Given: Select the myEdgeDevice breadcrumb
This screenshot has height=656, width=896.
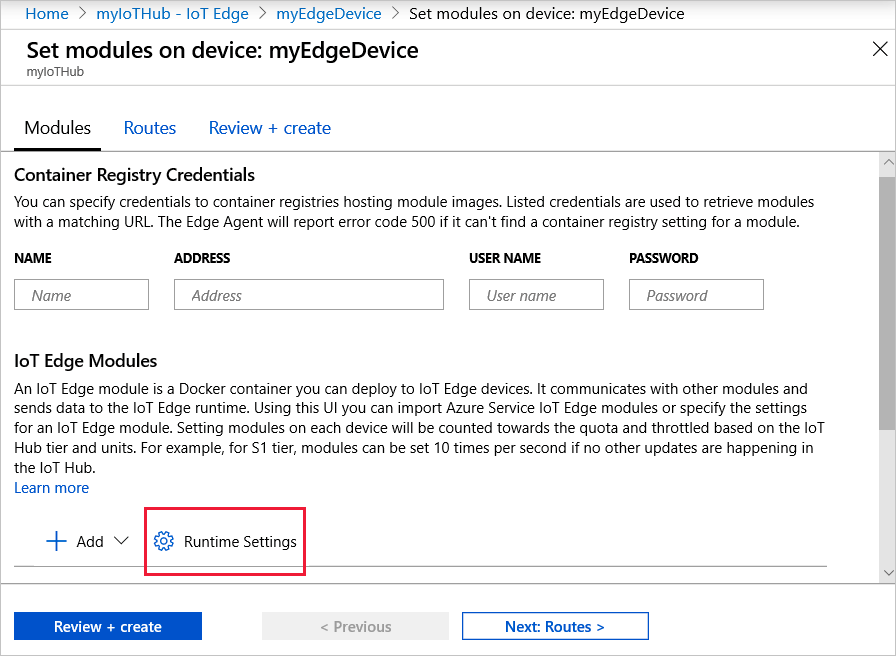Looking at the screenshot, I should point(329,13).
